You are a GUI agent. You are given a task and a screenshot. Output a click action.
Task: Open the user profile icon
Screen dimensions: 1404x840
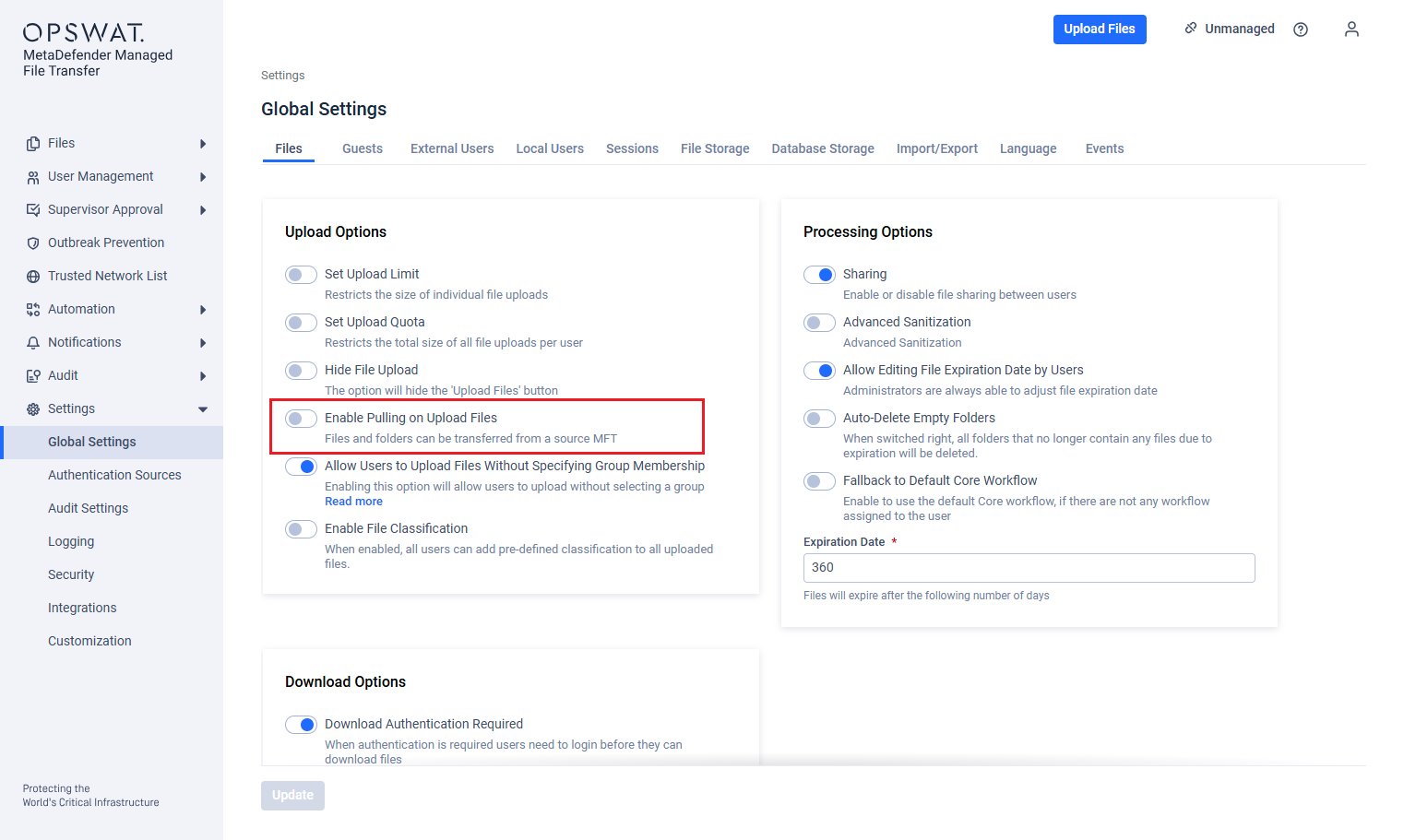[1351, 30]
